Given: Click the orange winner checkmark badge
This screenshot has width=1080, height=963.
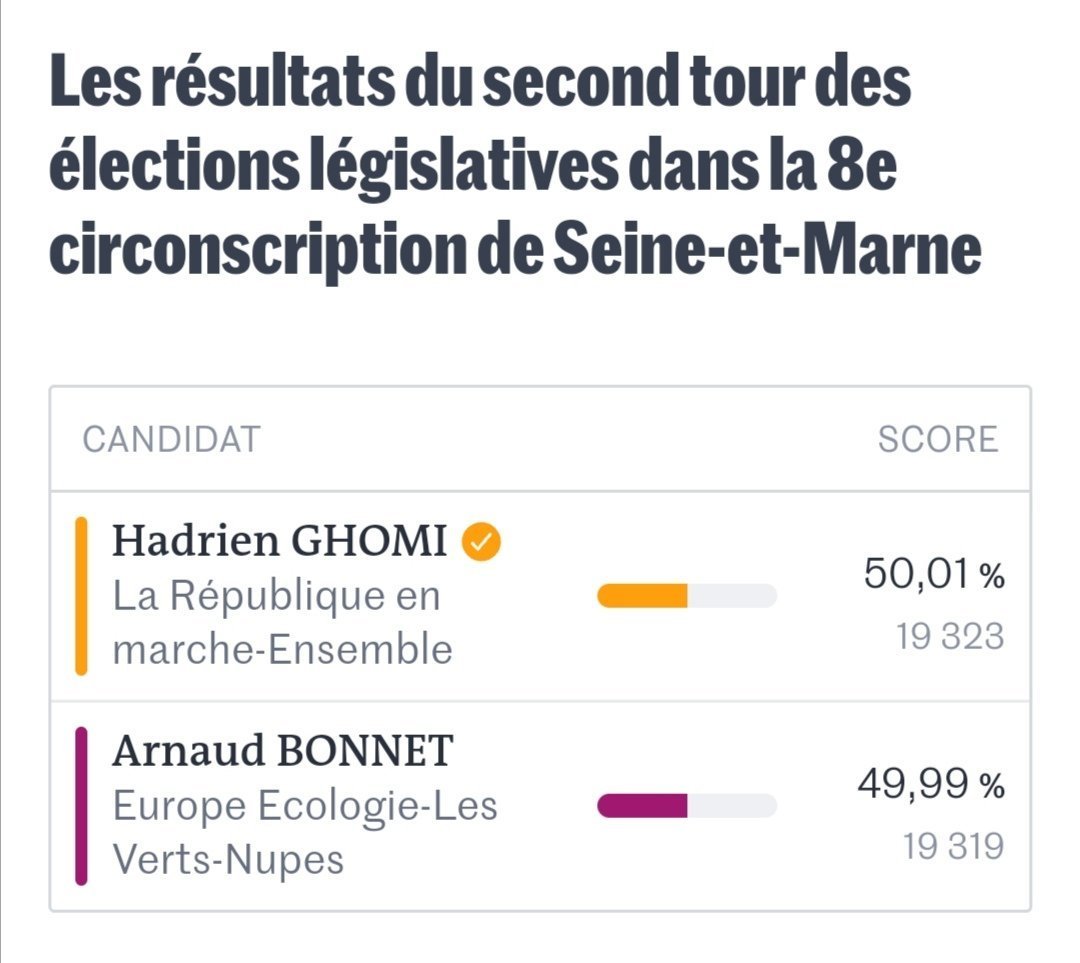Looking at the screenshot, I should coord(481,542).
